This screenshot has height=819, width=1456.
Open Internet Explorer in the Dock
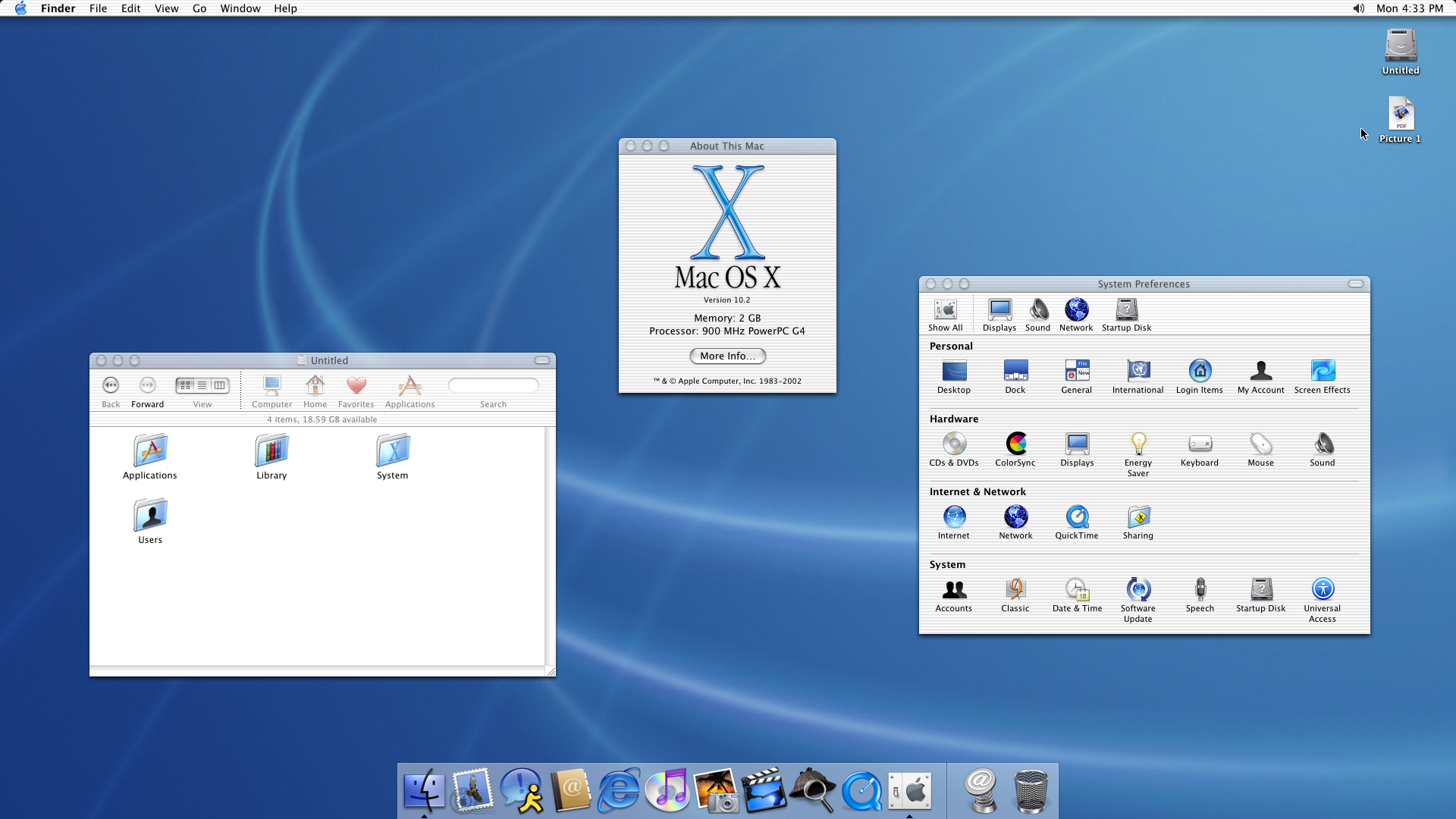[x=619, y=790]
